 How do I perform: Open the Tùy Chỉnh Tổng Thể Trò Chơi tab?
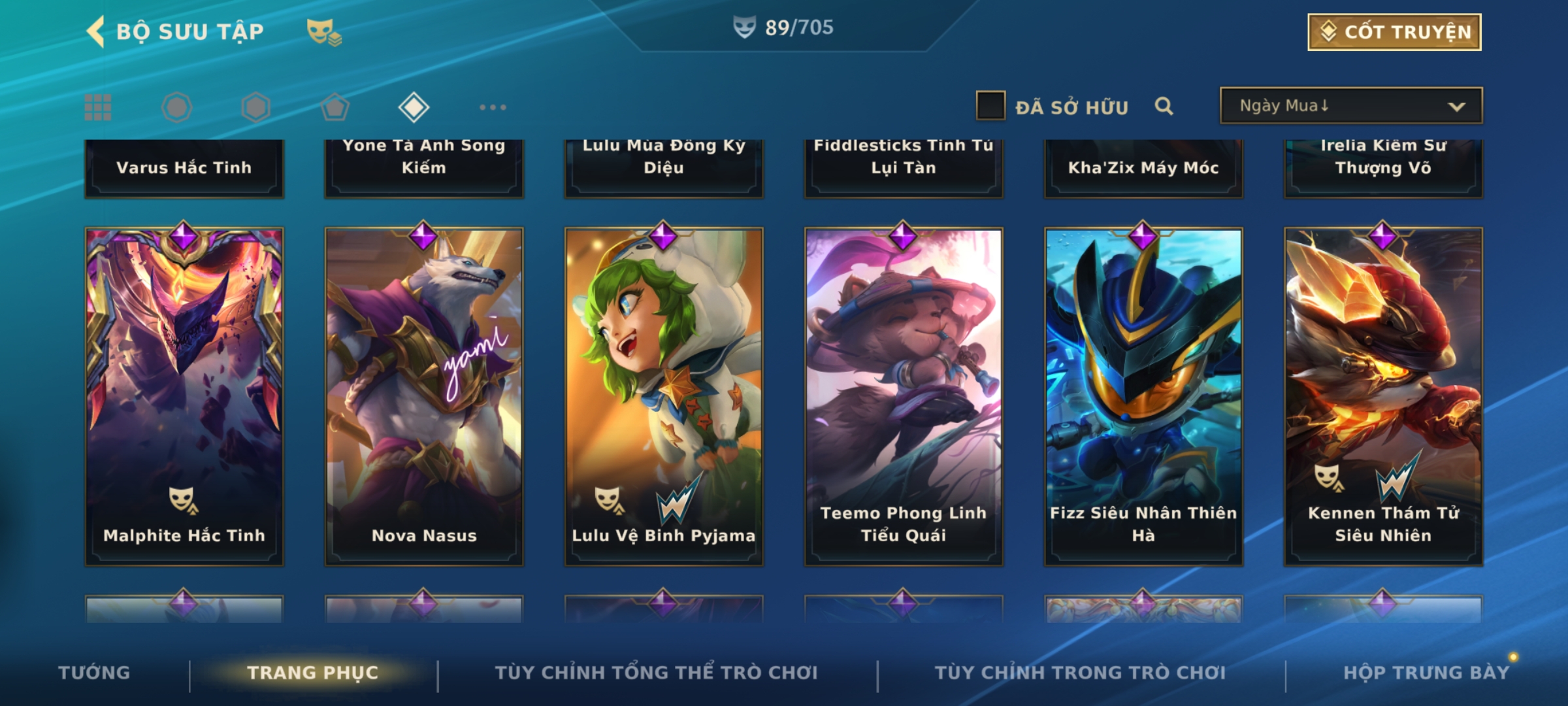[656, 672]
